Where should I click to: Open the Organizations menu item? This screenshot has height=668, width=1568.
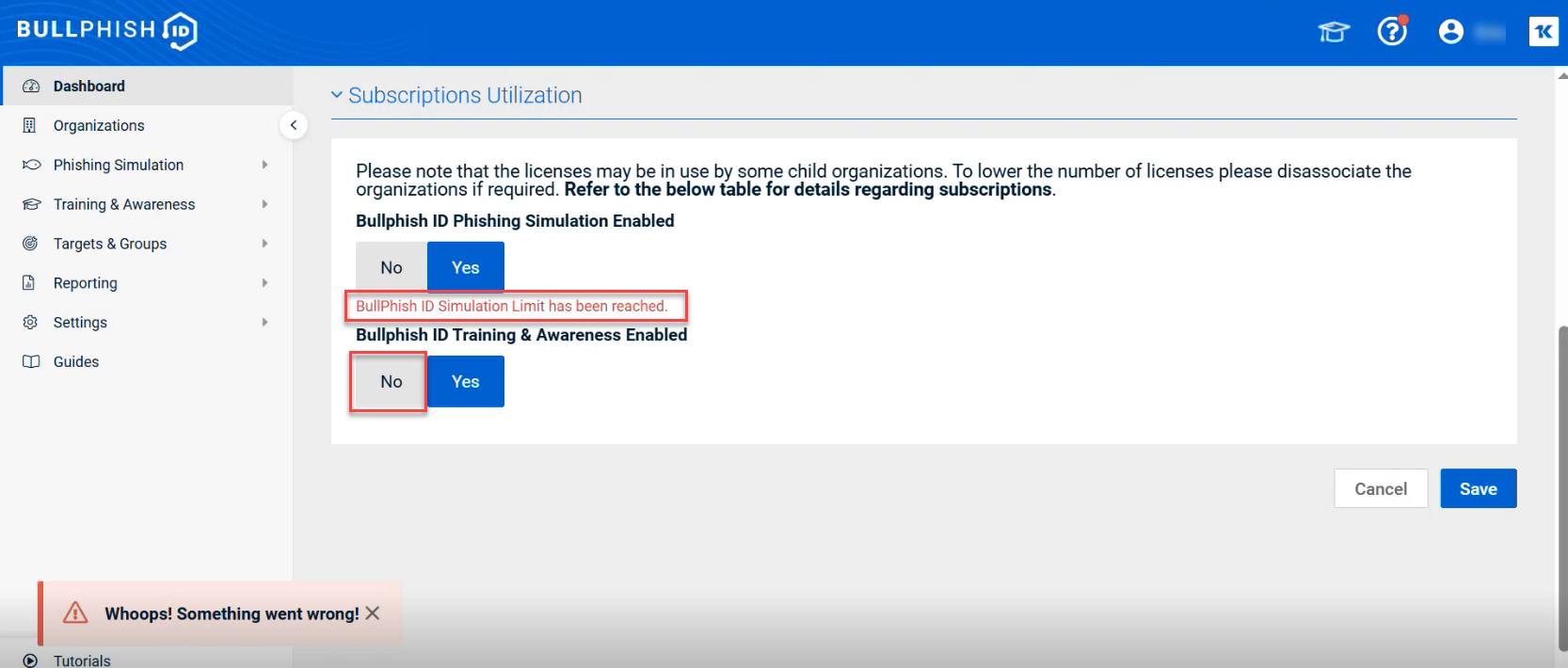[x=147, y=125]
